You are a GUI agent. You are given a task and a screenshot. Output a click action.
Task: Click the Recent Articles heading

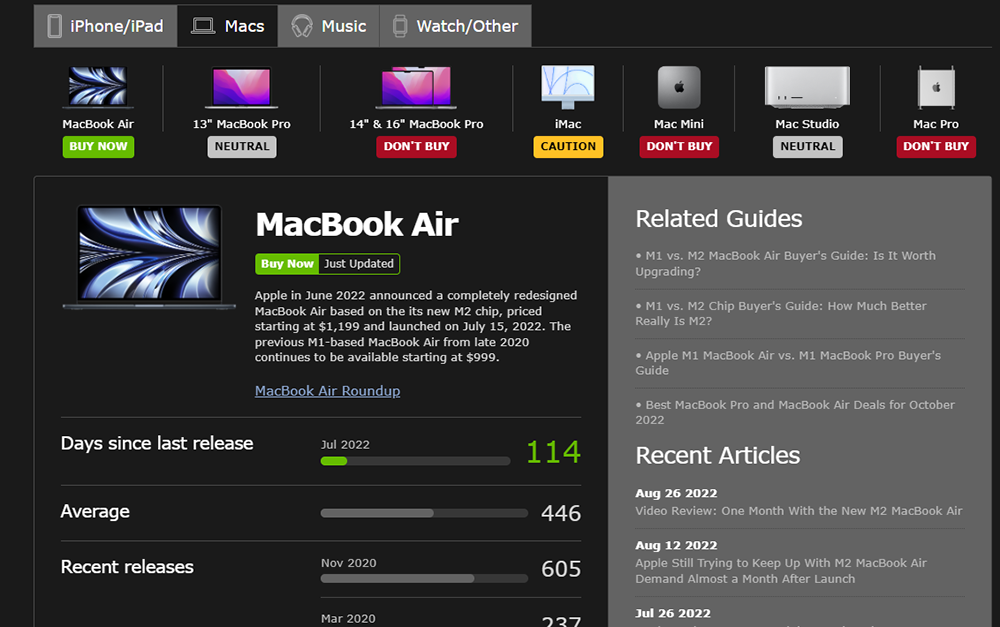[x=717, y=455]
